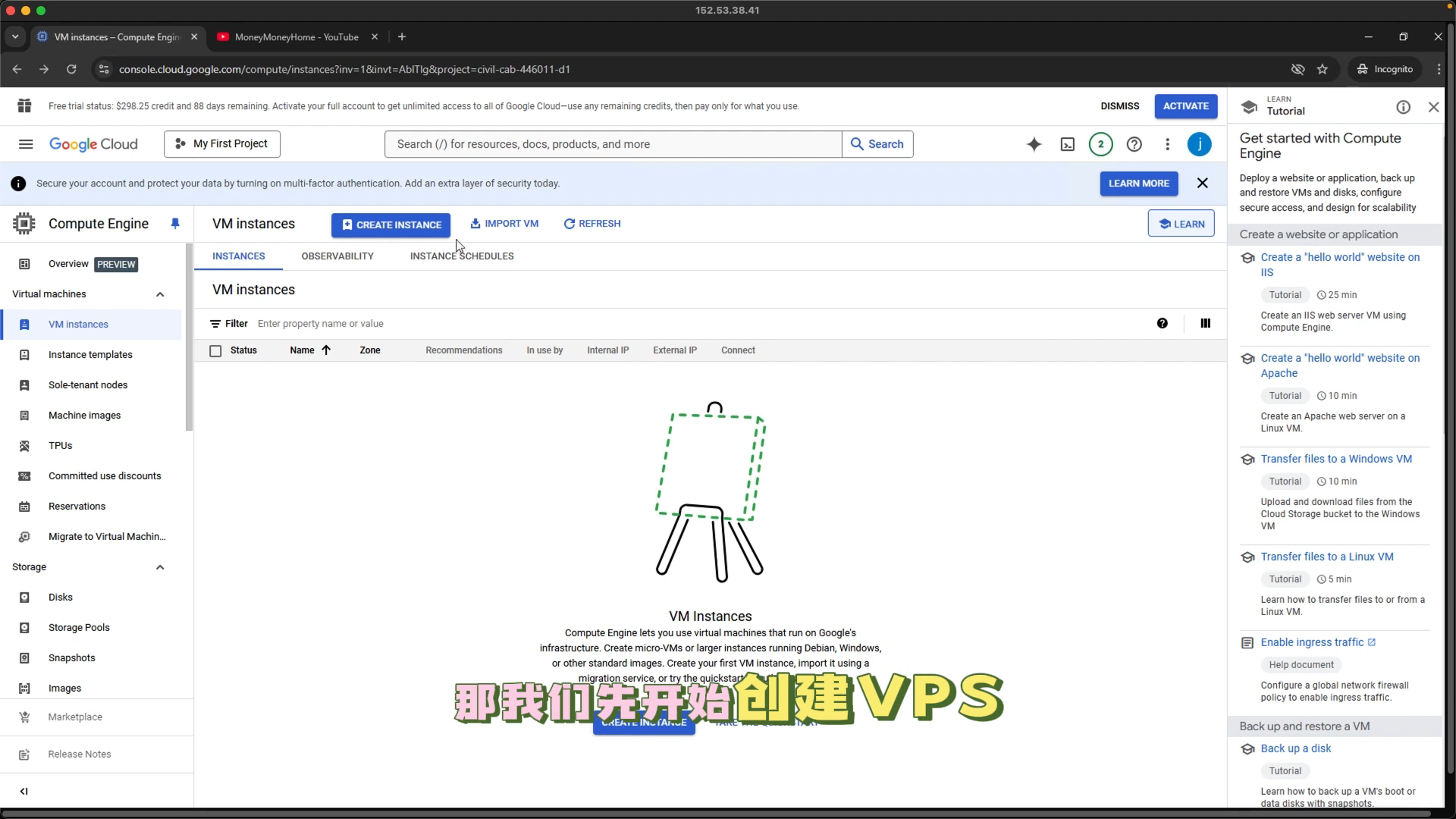Open the account avatar 'j'
1456x819 pixels.
click(x=1200, y=144)
